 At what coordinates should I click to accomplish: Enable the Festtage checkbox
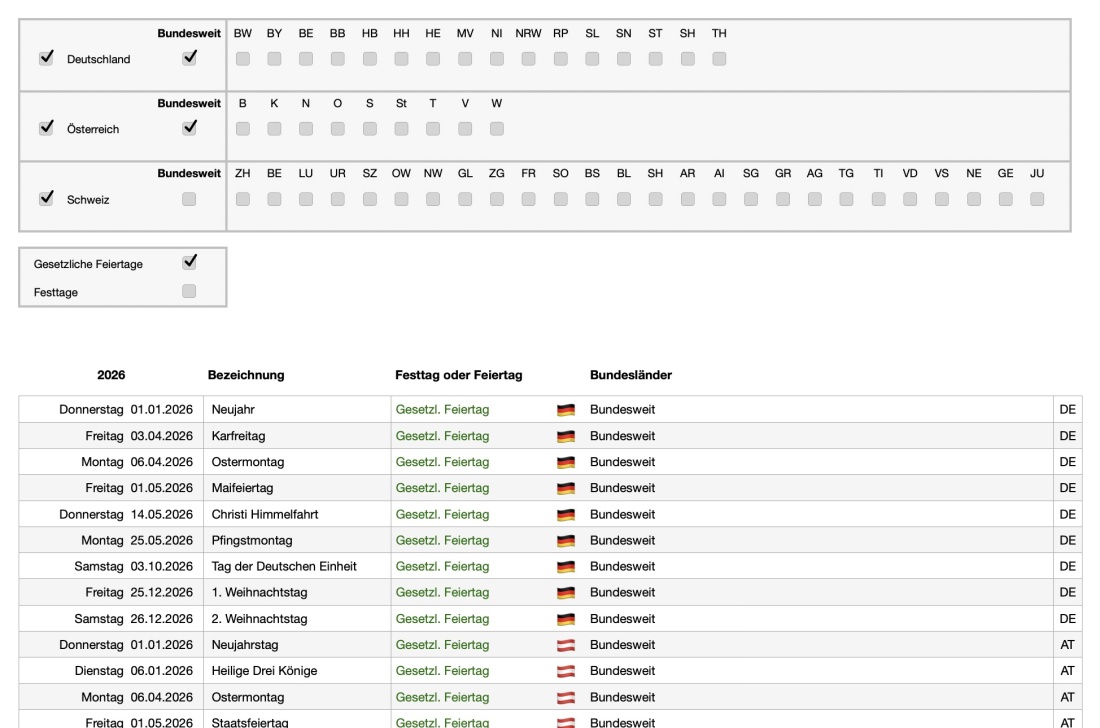click(x=190, y=291)
